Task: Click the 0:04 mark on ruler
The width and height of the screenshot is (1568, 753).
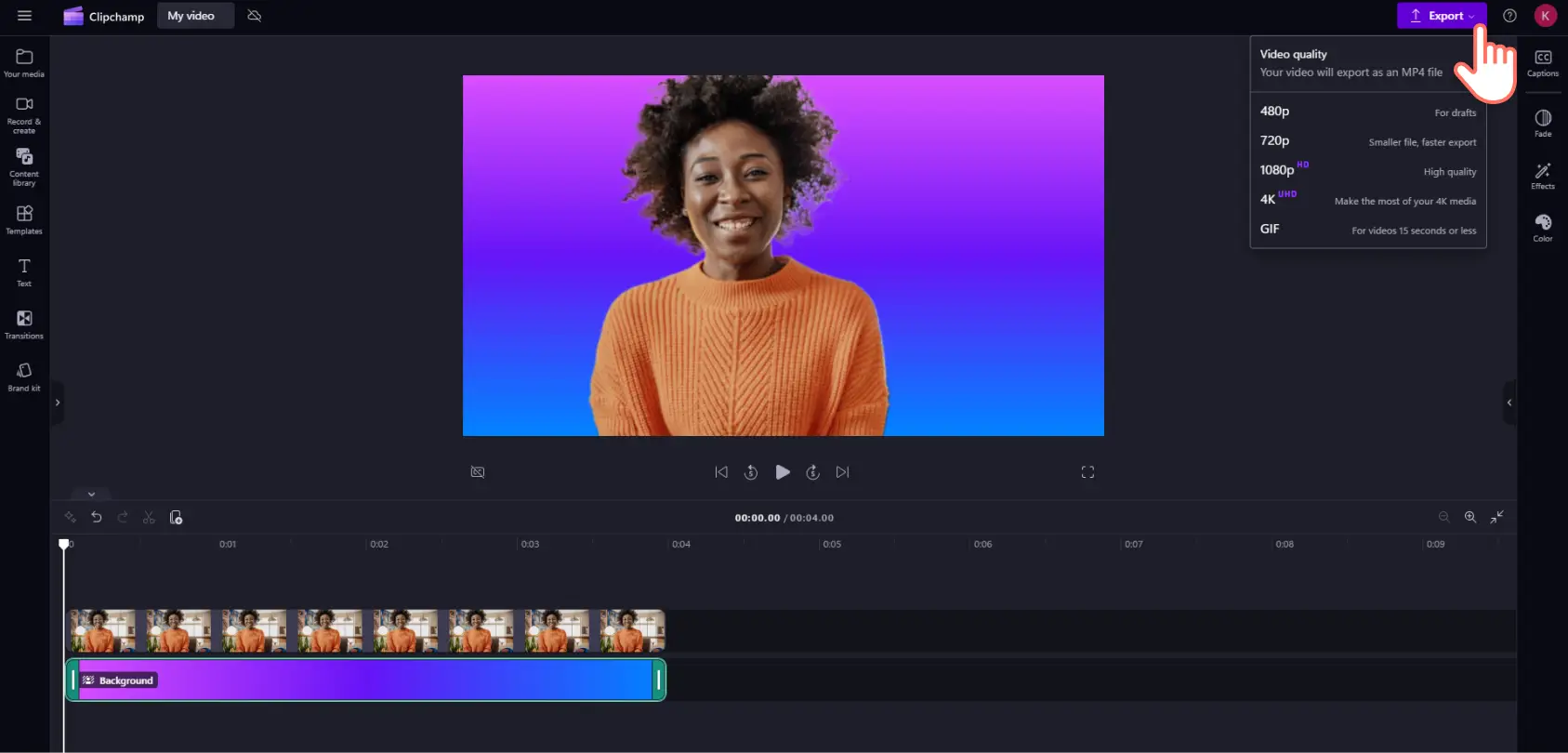Action: (681, 544)
